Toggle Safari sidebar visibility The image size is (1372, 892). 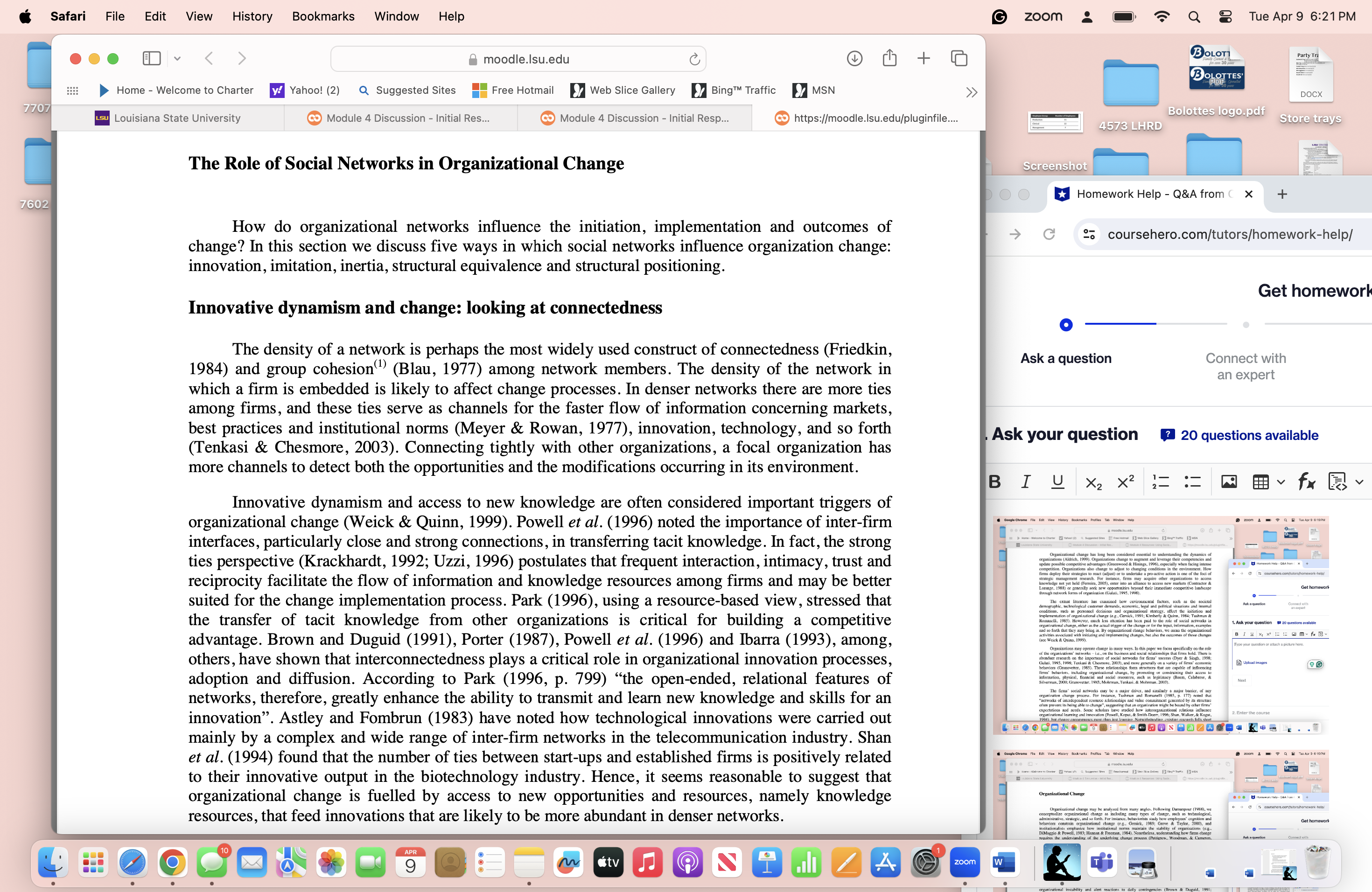tap(151, 58)
